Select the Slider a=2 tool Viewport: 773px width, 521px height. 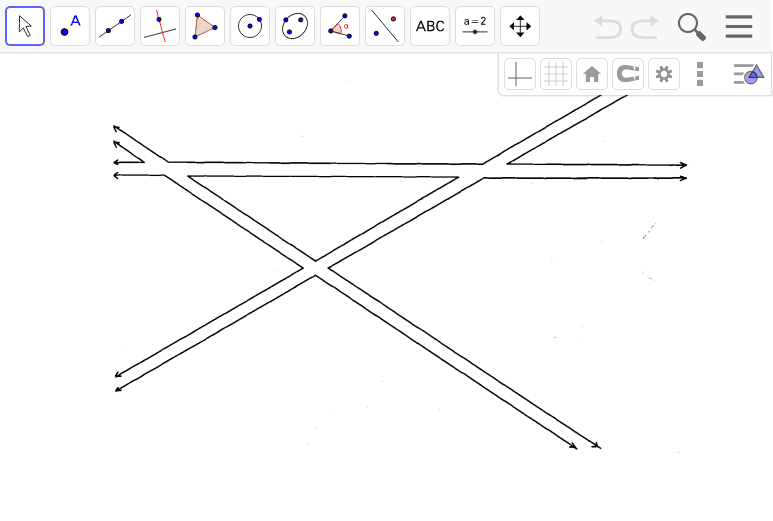pyautogui.click(x=475, y=26)
